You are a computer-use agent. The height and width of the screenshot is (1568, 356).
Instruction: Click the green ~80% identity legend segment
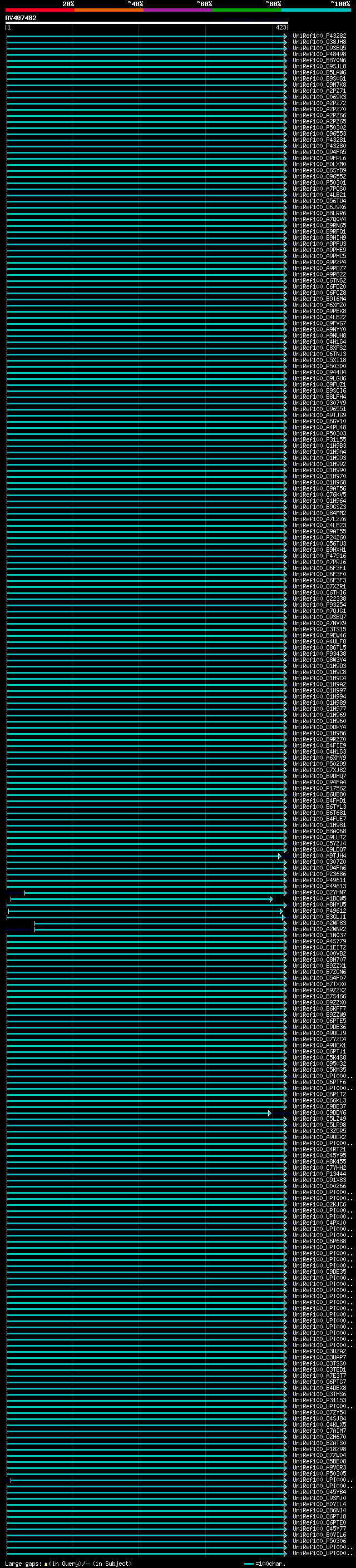coord(246,10)
